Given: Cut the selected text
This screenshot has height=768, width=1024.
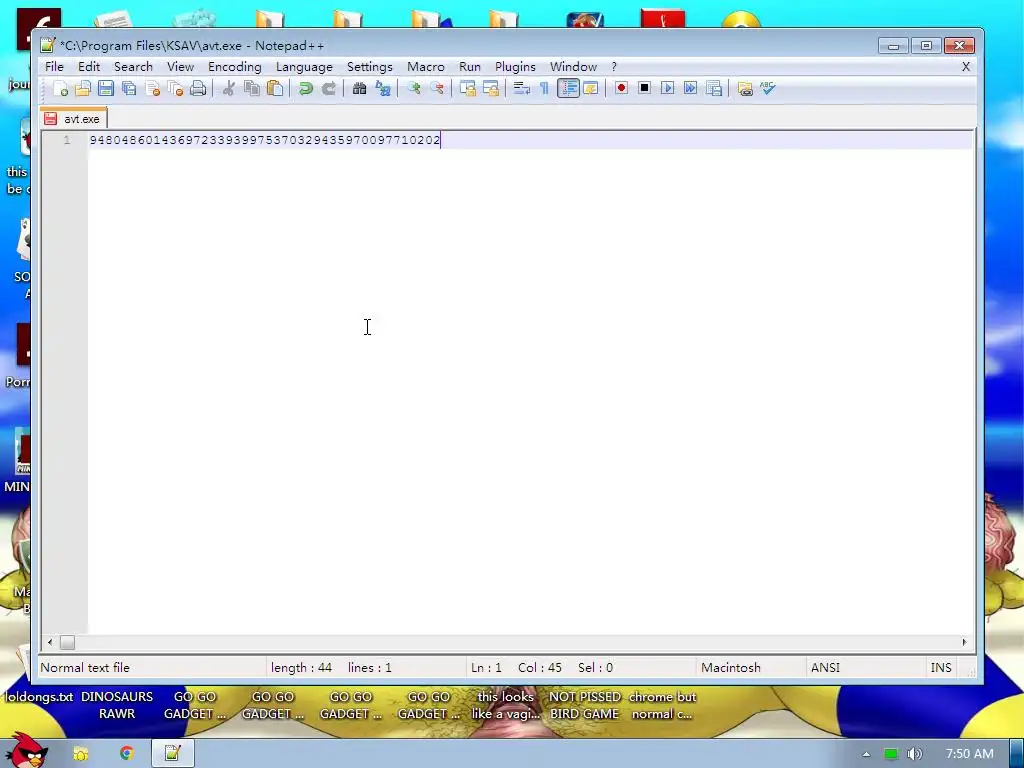Looking at the screenshot, I should 229,88.
